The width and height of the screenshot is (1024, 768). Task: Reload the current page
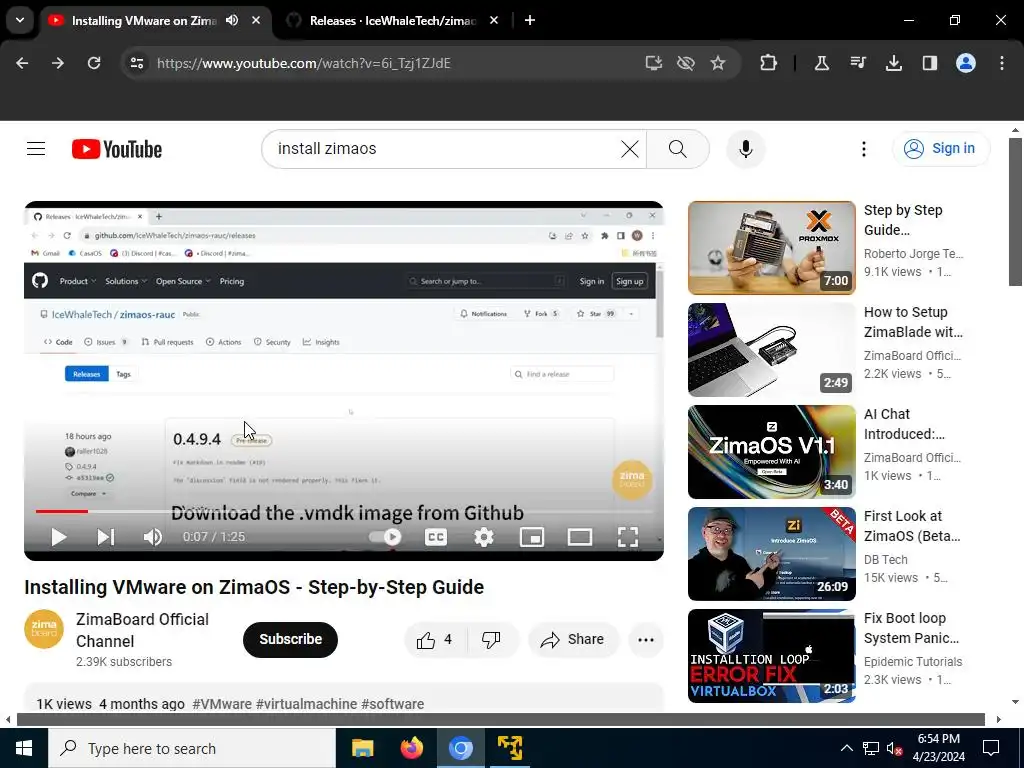pos(94,63)
